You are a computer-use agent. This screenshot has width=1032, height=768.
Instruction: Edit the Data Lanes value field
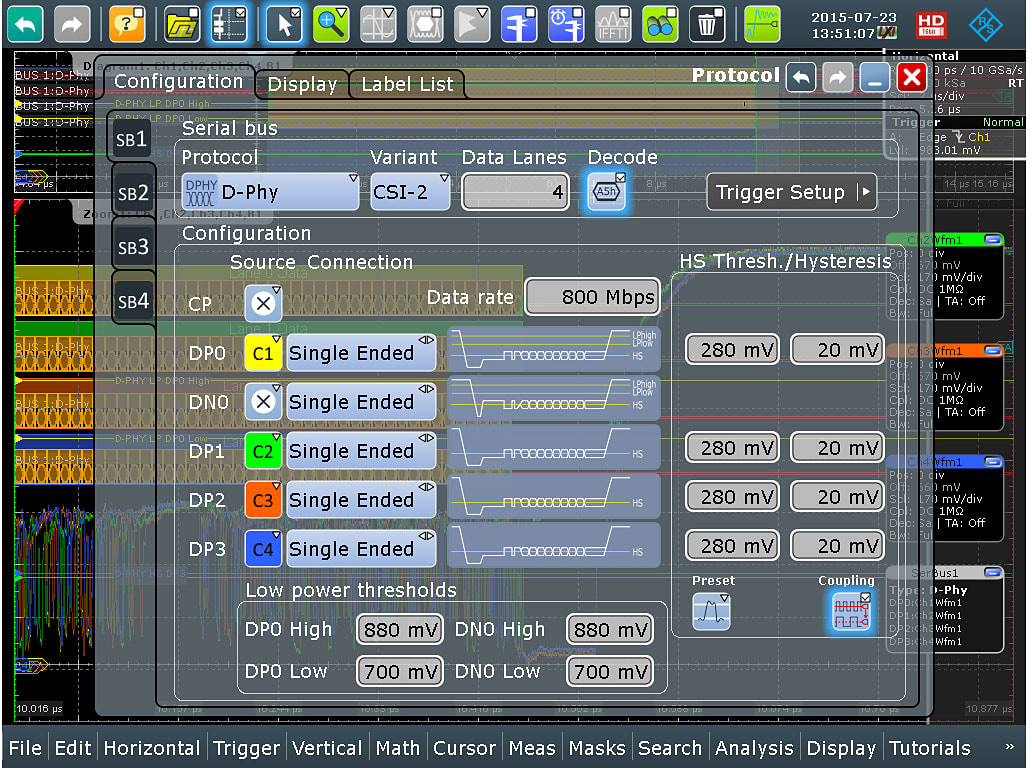[x=515, y=192]
